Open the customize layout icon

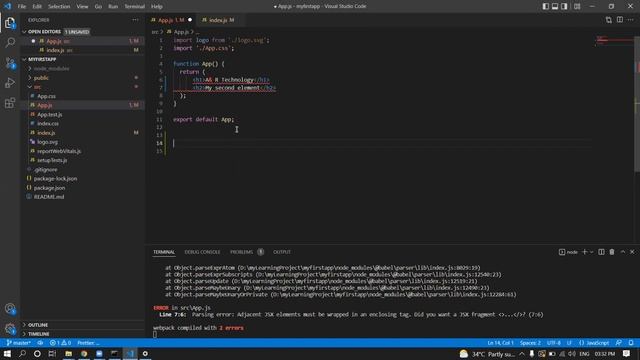[x=577, y=6]
